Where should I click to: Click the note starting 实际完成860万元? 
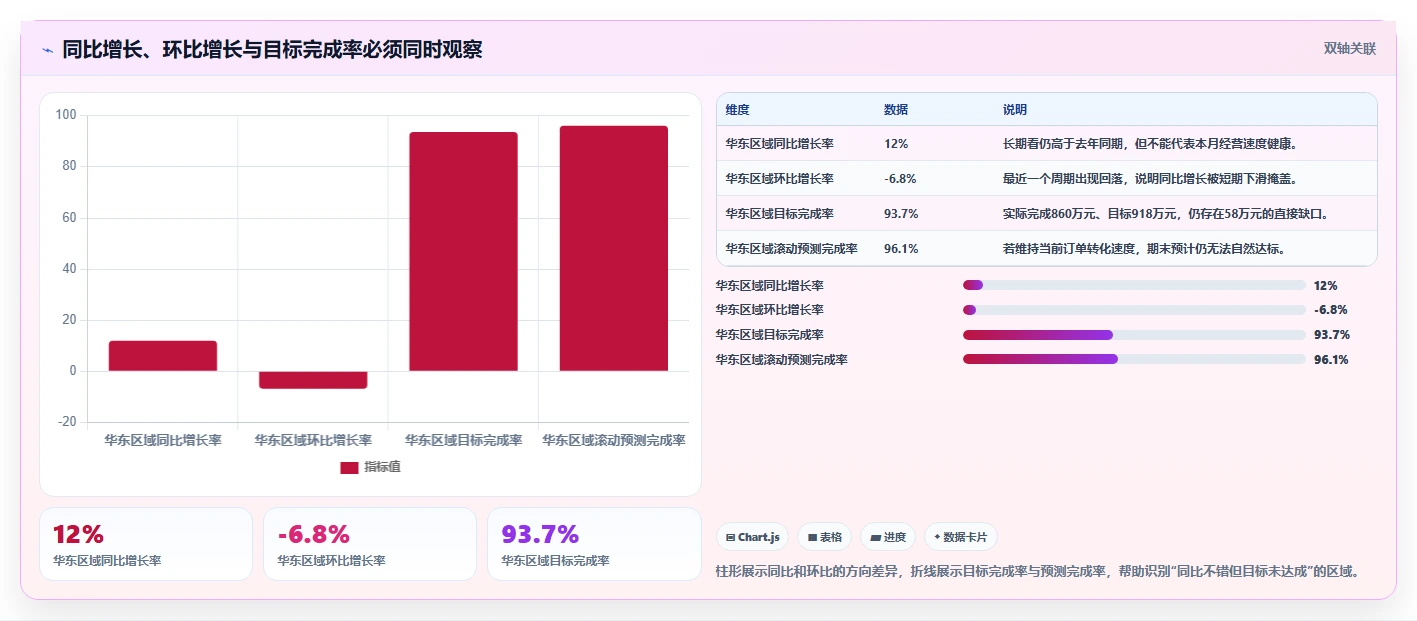coord(1166,213)
